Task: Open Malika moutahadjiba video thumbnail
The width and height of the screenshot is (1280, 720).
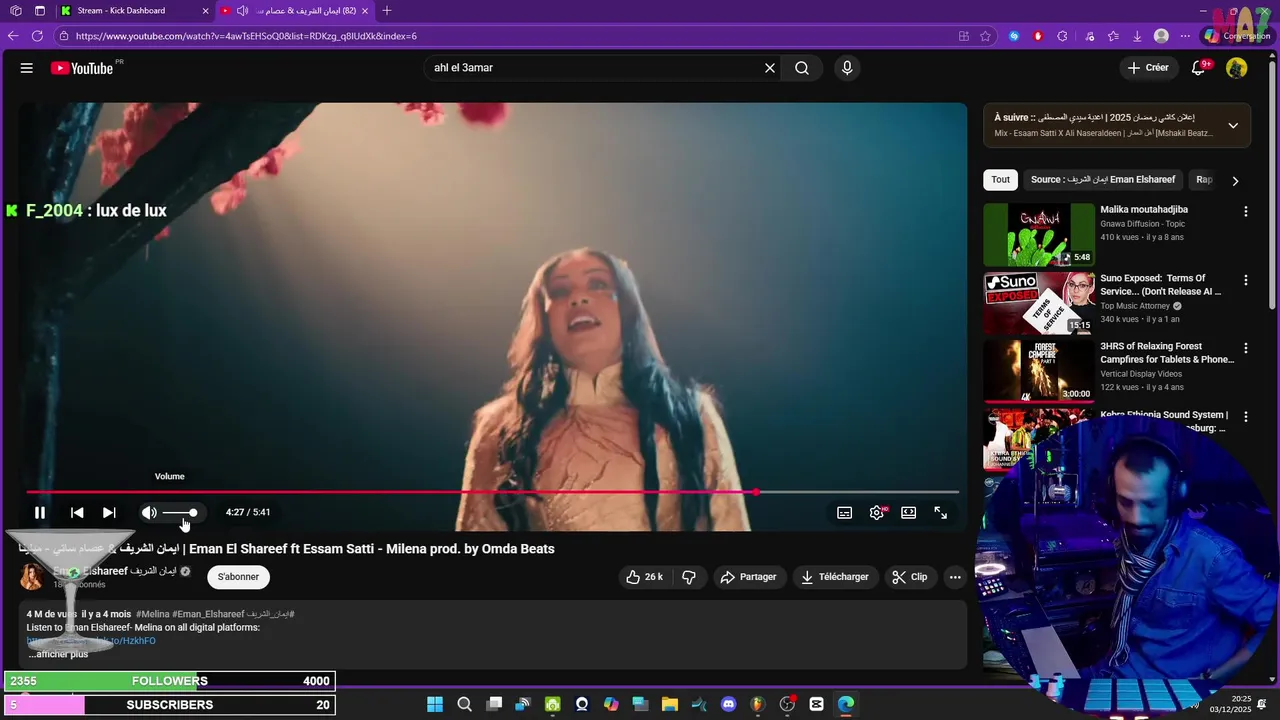Action: point(1039,235)
